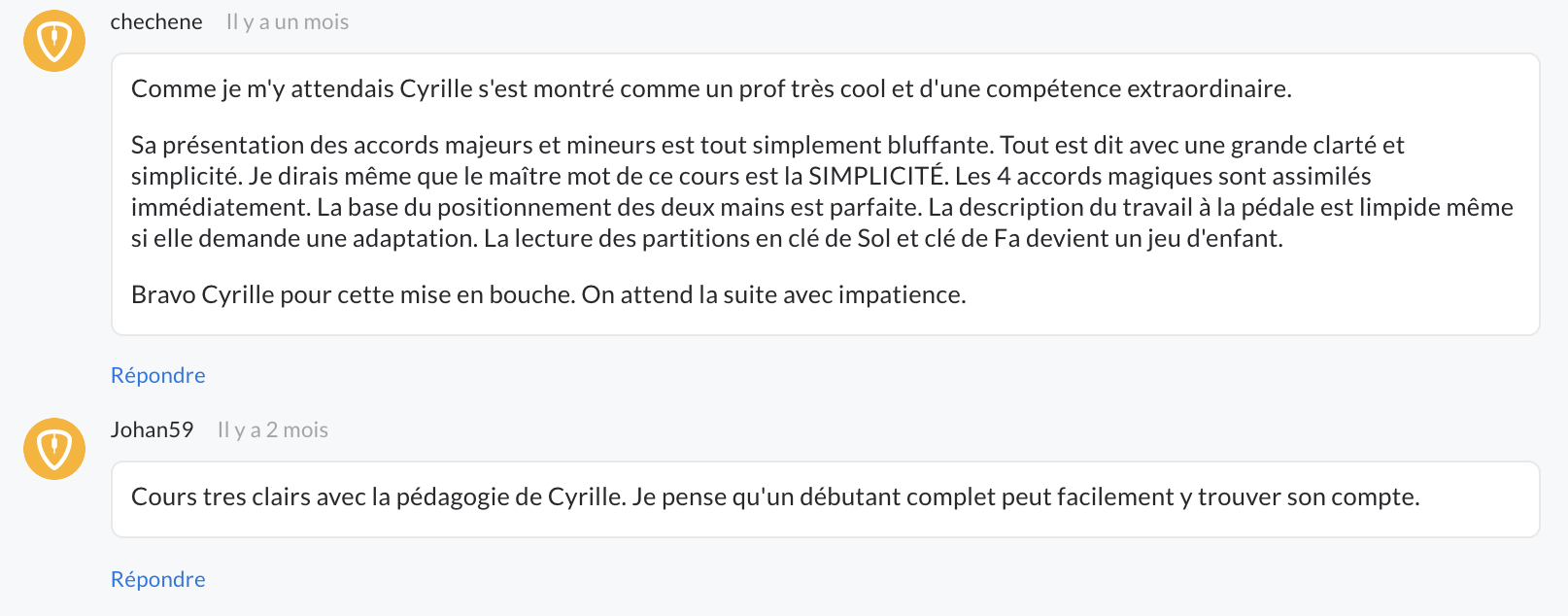Click the 'Il y a 2 mois' timestamp

coord(273,430)
